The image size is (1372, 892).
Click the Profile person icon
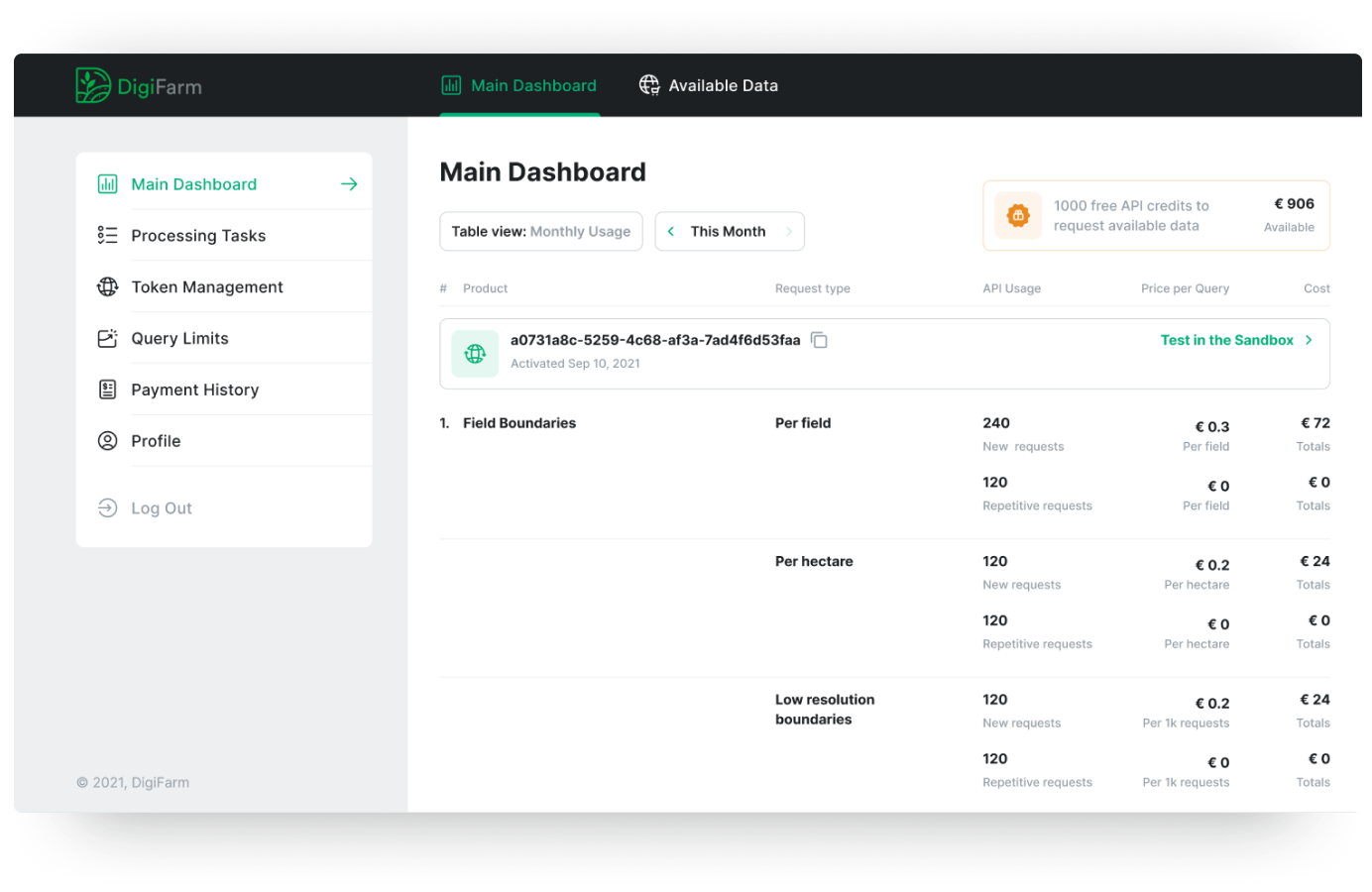pos(107,440)
